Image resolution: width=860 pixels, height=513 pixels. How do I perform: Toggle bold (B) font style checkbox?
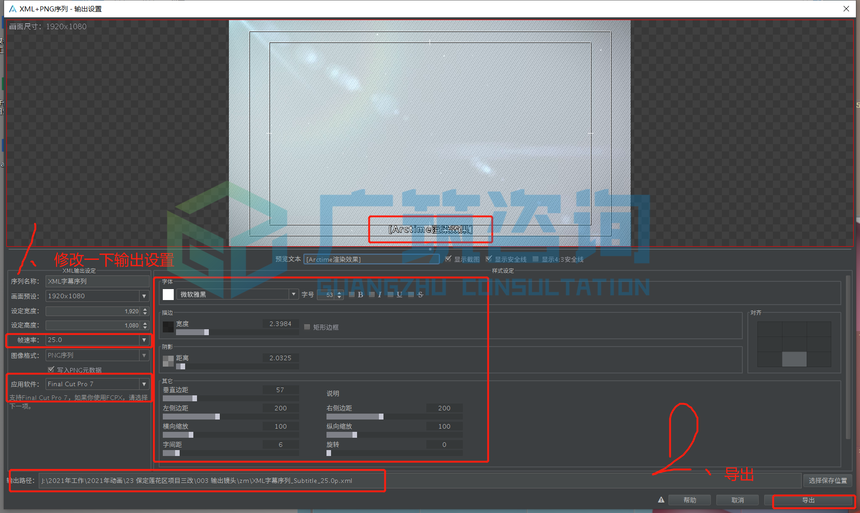coord(352,295)
